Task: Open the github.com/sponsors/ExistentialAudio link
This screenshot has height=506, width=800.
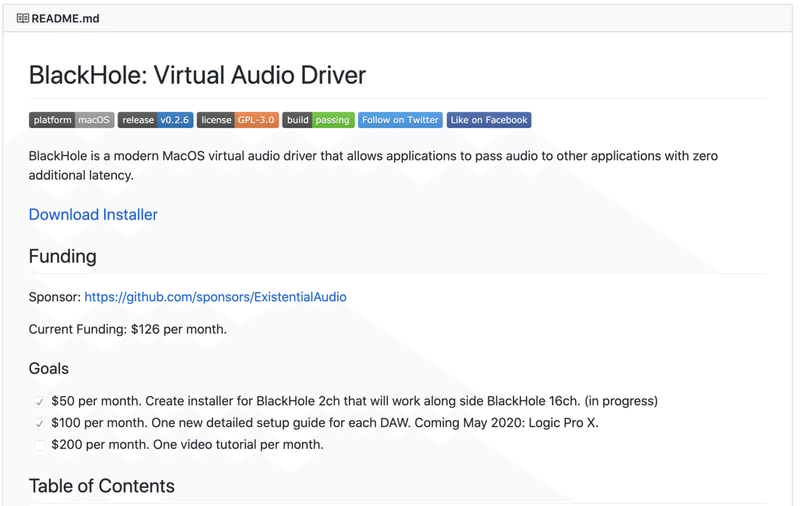Action: [x=215, y=297]
